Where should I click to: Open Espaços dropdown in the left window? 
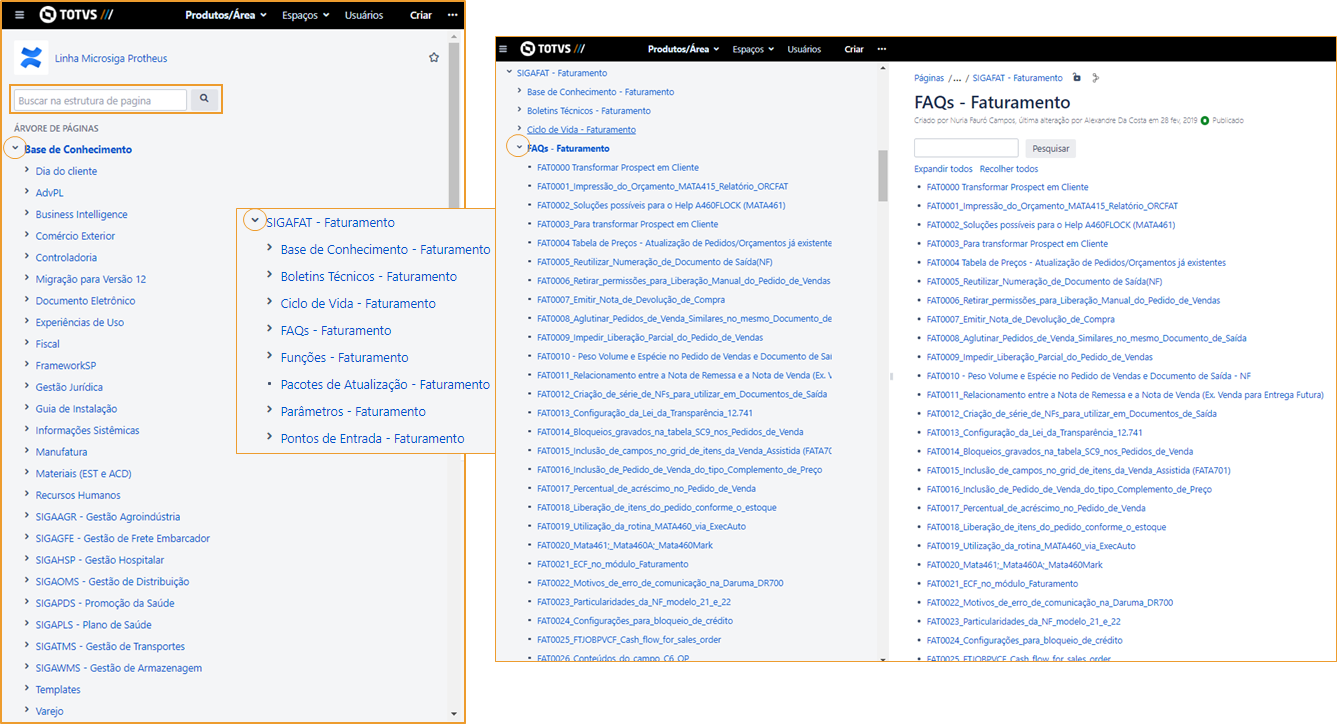[x=307, y=15]
